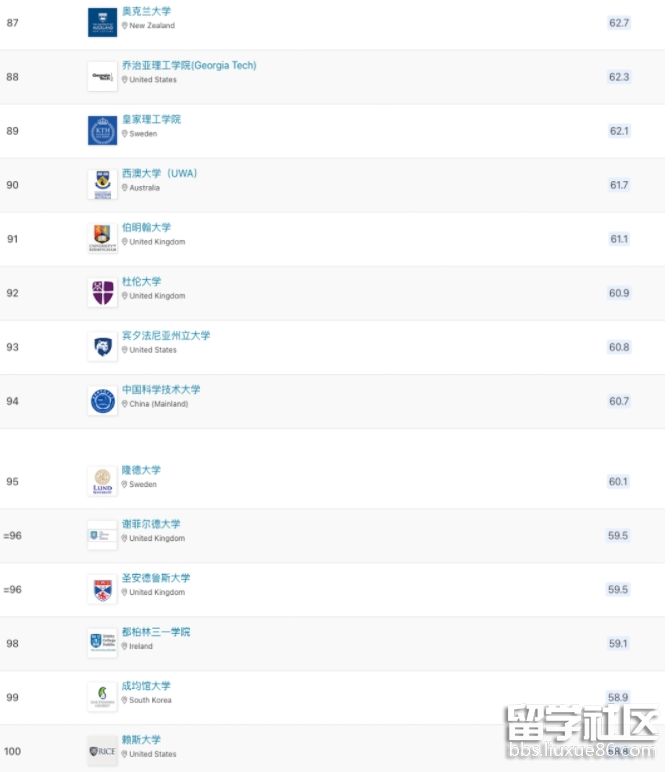This screenshot has height=772, width=672.
Task: Click the Lund University seal
Action: [x=102, y=481]
